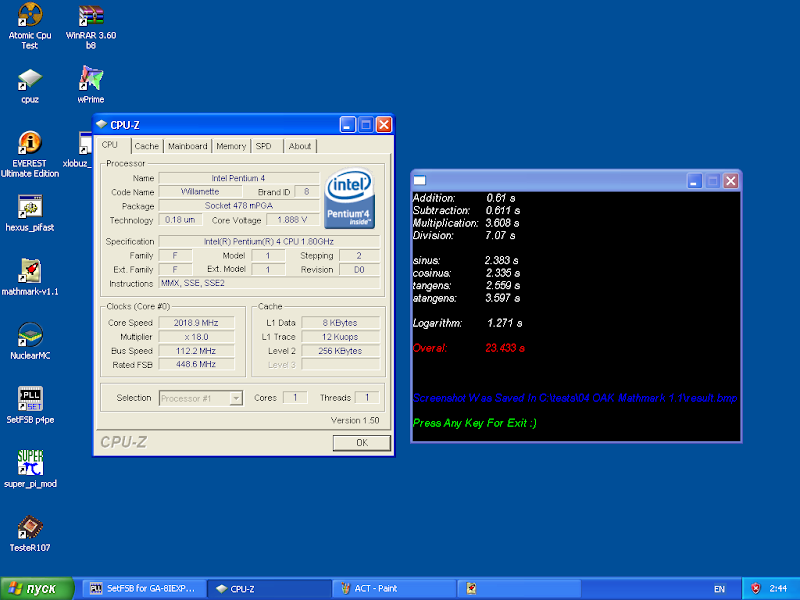Viewport: 800px width, 600px height.
Task: Click the Mathmark console window system icon
Action: [x=419, y=180]
